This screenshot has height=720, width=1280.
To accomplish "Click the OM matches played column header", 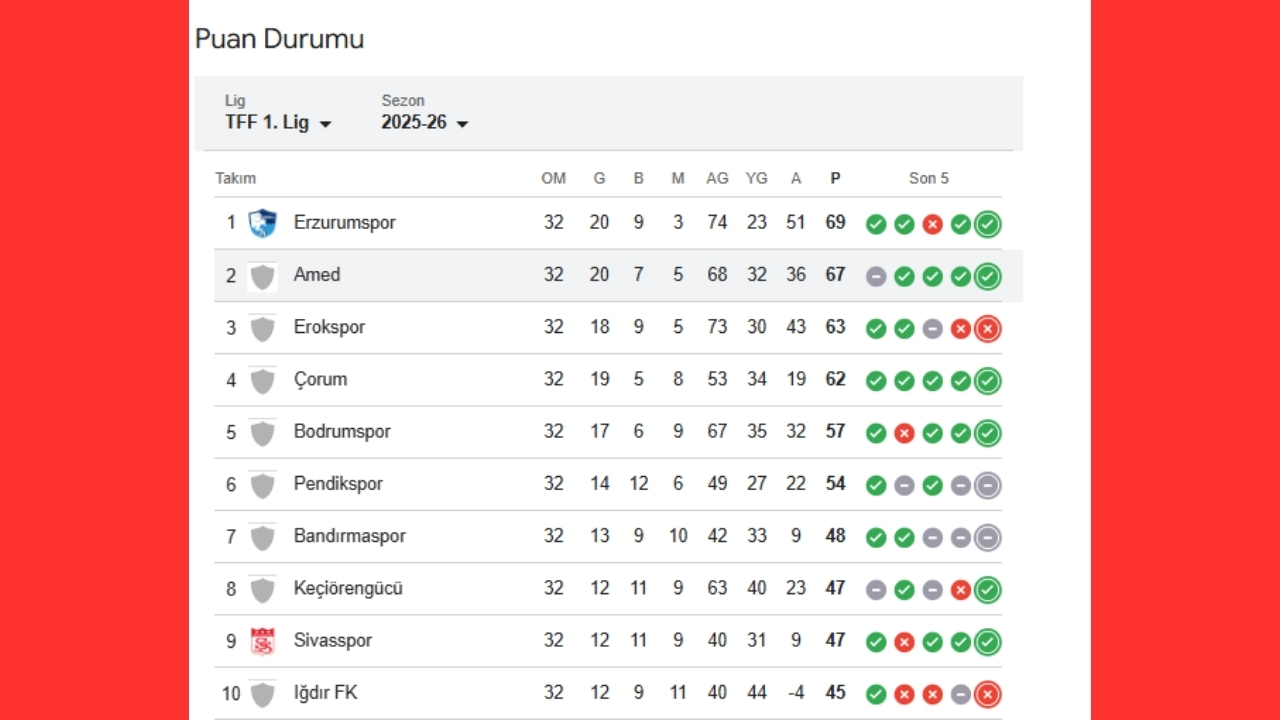I will click(553, 178).
